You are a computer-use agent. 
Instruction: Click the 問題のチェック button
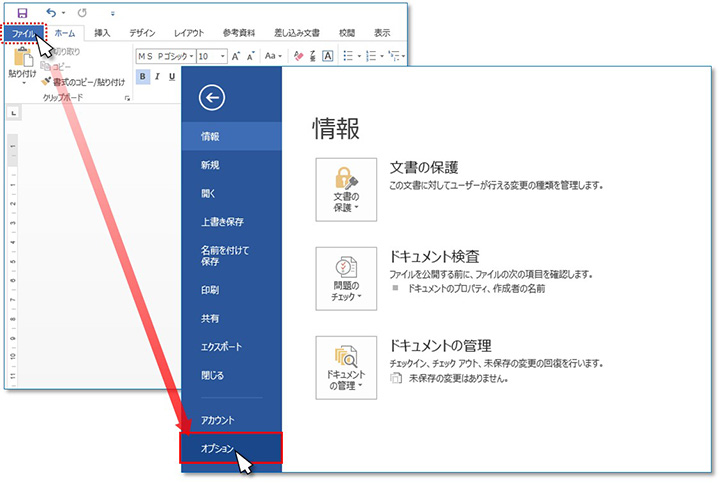point(346,279)
